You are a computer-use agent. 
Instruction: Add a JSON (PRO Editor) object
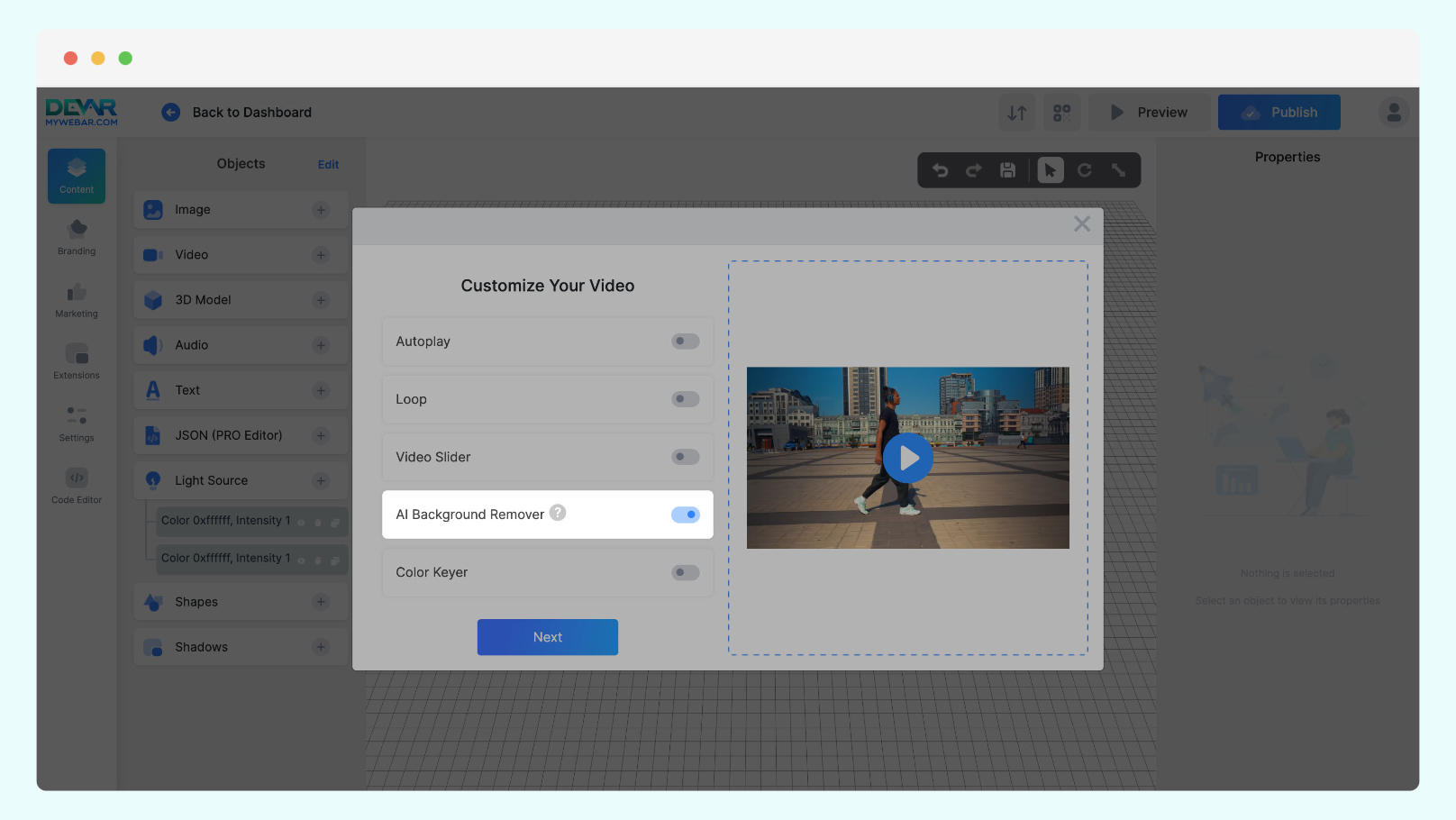click(321, 435)
